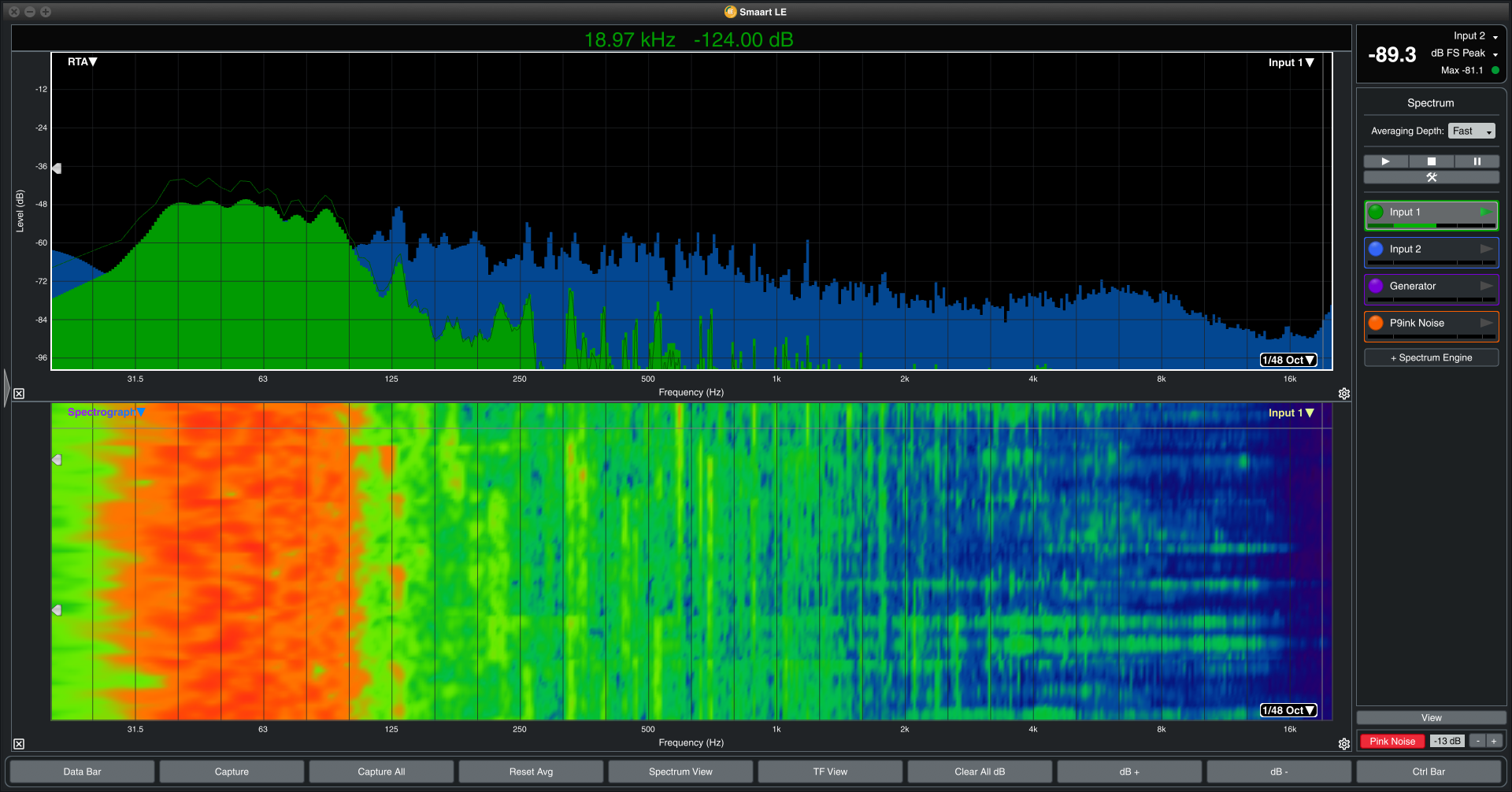This screenshot has height=792, width=1512.
Task: Click the Smaart LE app icon in title bar
Action: [730, 12]
